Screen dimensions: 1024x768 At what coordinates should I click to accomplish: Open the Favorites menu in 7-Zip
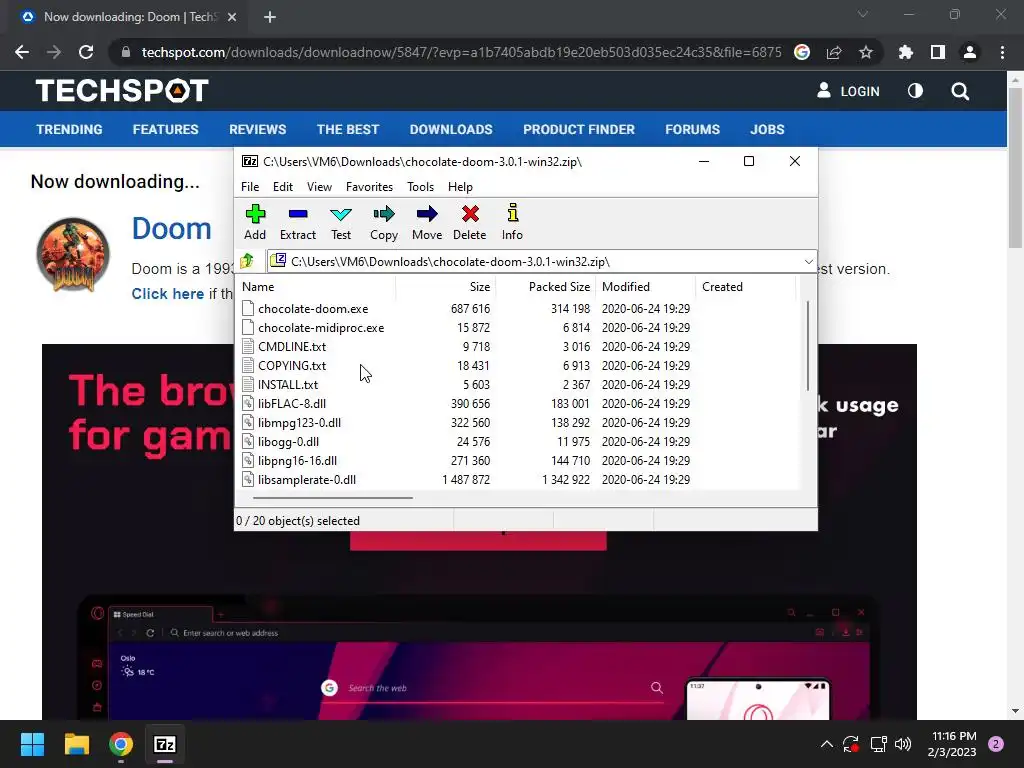point(370,187)
